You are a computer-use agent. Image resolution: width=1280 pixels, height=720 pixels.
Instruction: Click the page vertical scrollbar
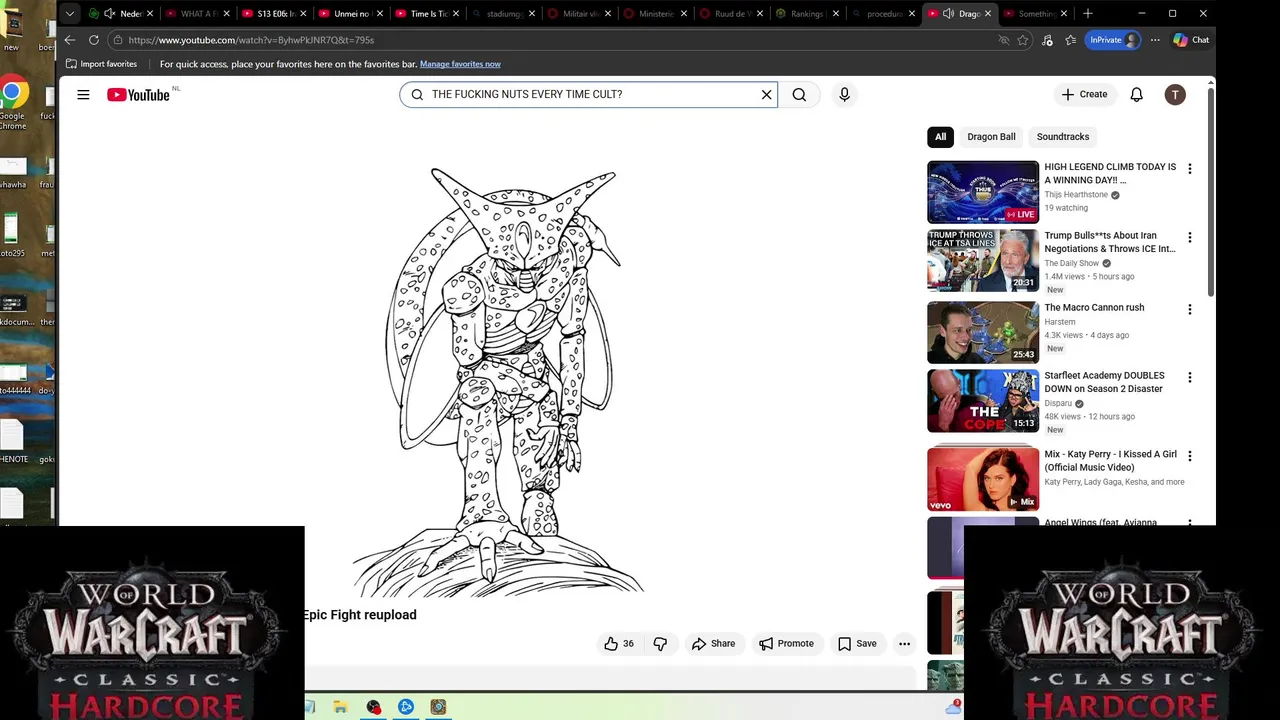(1211, 190)
